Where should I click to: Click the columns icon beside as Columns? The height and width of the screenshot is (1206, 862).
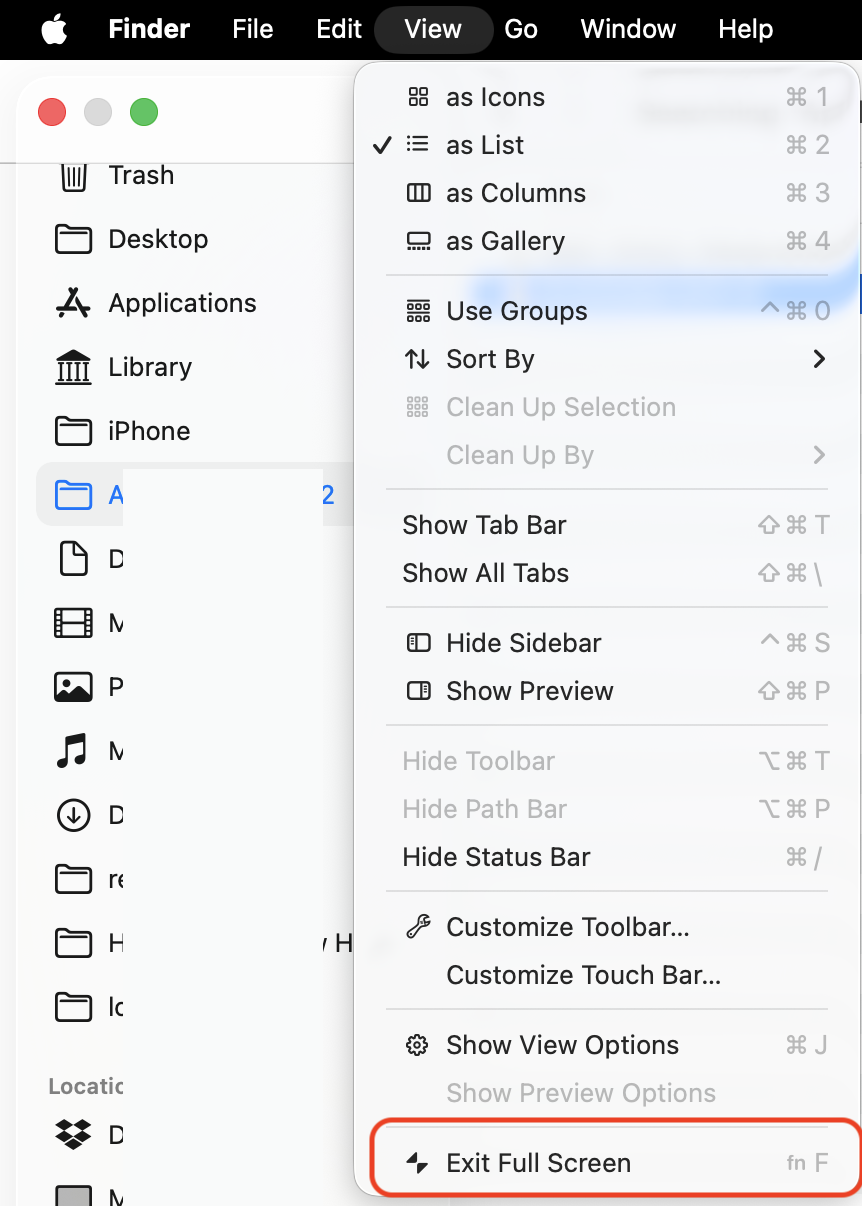[418, 193]
